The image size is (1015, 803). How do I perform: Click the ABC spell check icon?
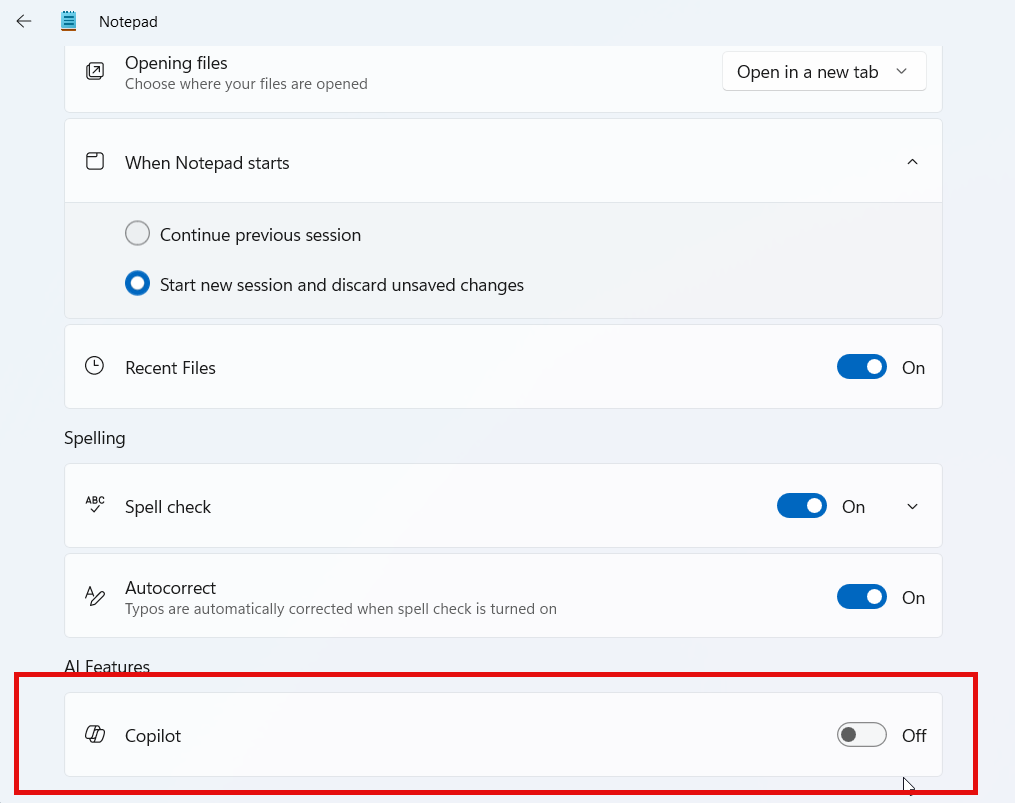94,505
